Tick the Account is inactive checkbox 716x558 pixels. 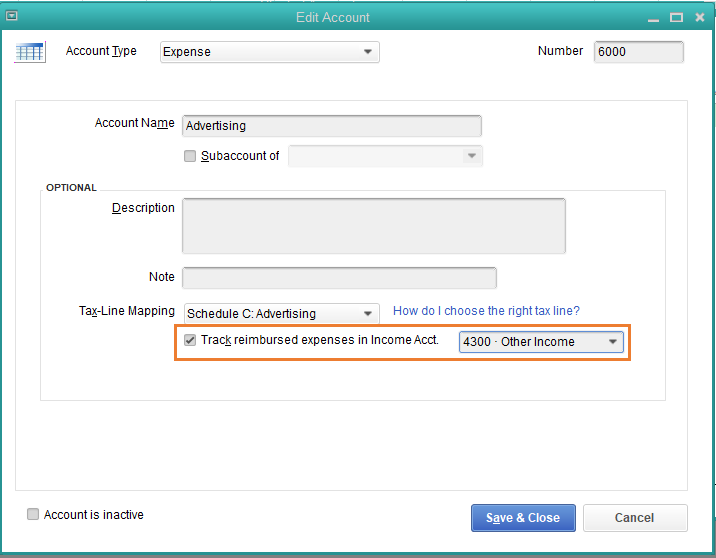tap(33, 515)
